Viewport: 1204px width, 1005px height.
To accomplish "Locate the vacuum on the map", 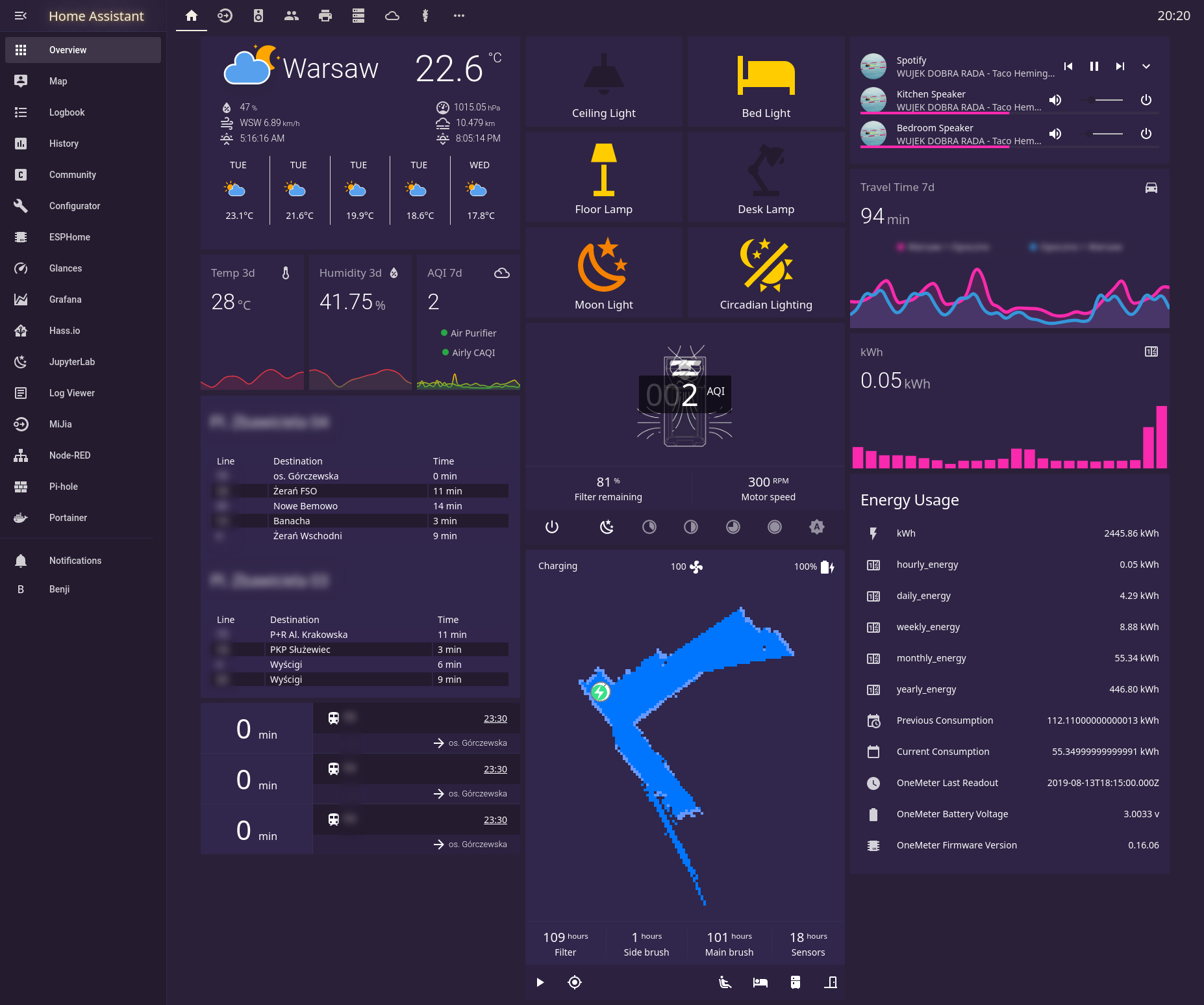I will click(575, 982).
